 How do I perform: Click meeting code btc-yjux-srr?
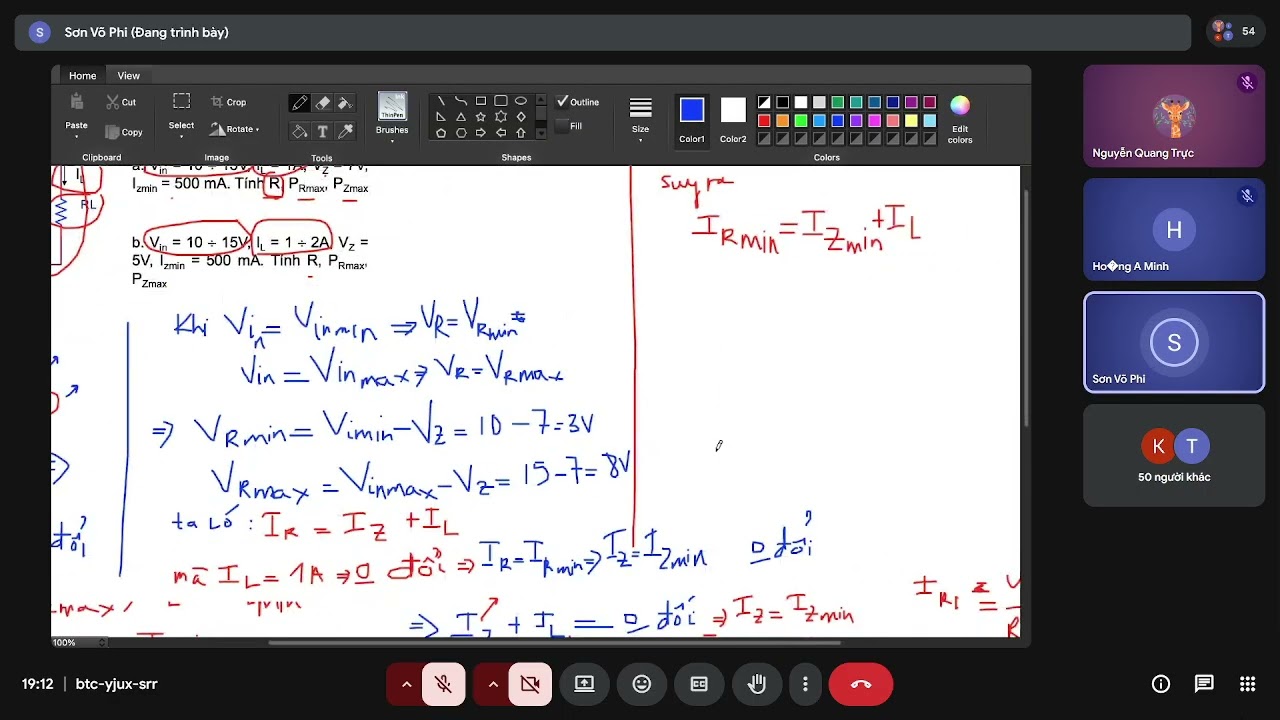coord(117,684)
